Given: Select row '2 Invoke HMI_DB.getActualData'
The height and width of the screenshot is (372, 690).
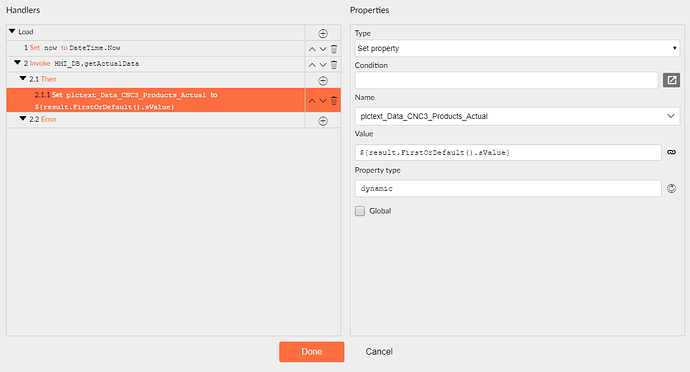Looking at the screenshot, I should point(156,64).
